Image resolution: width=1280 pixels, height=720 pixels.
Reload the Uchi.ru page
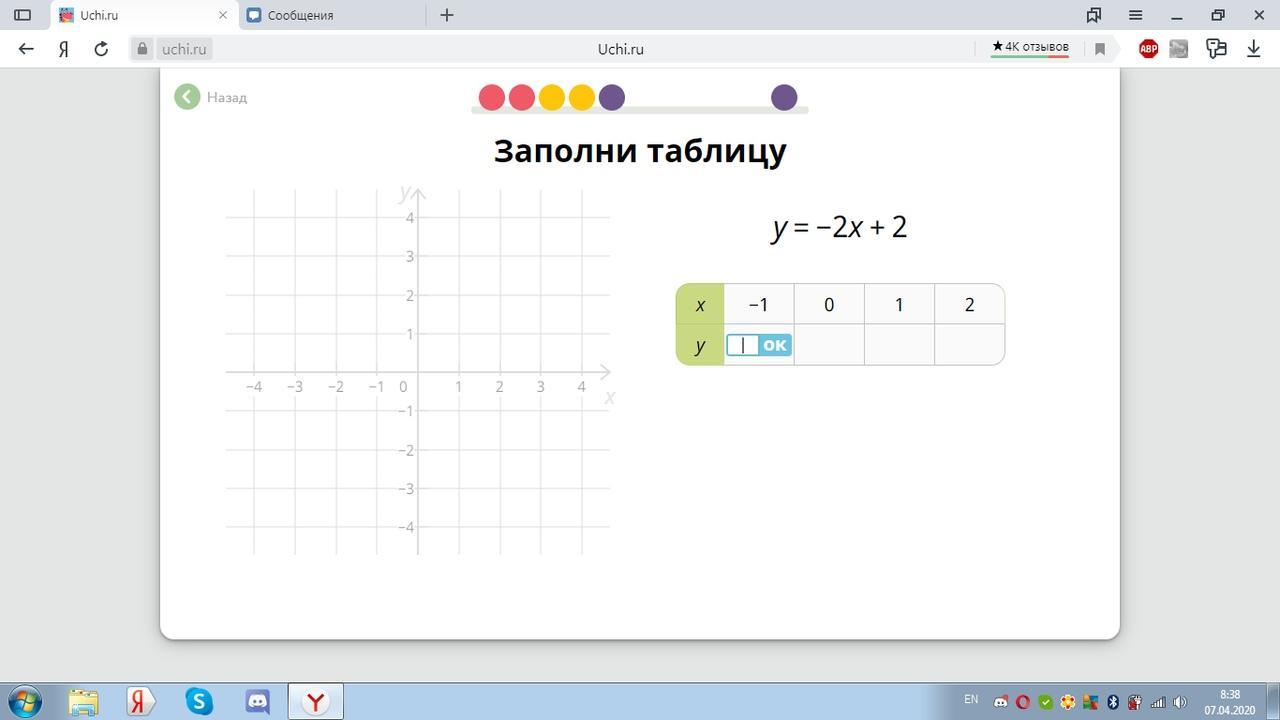[101, 48]
